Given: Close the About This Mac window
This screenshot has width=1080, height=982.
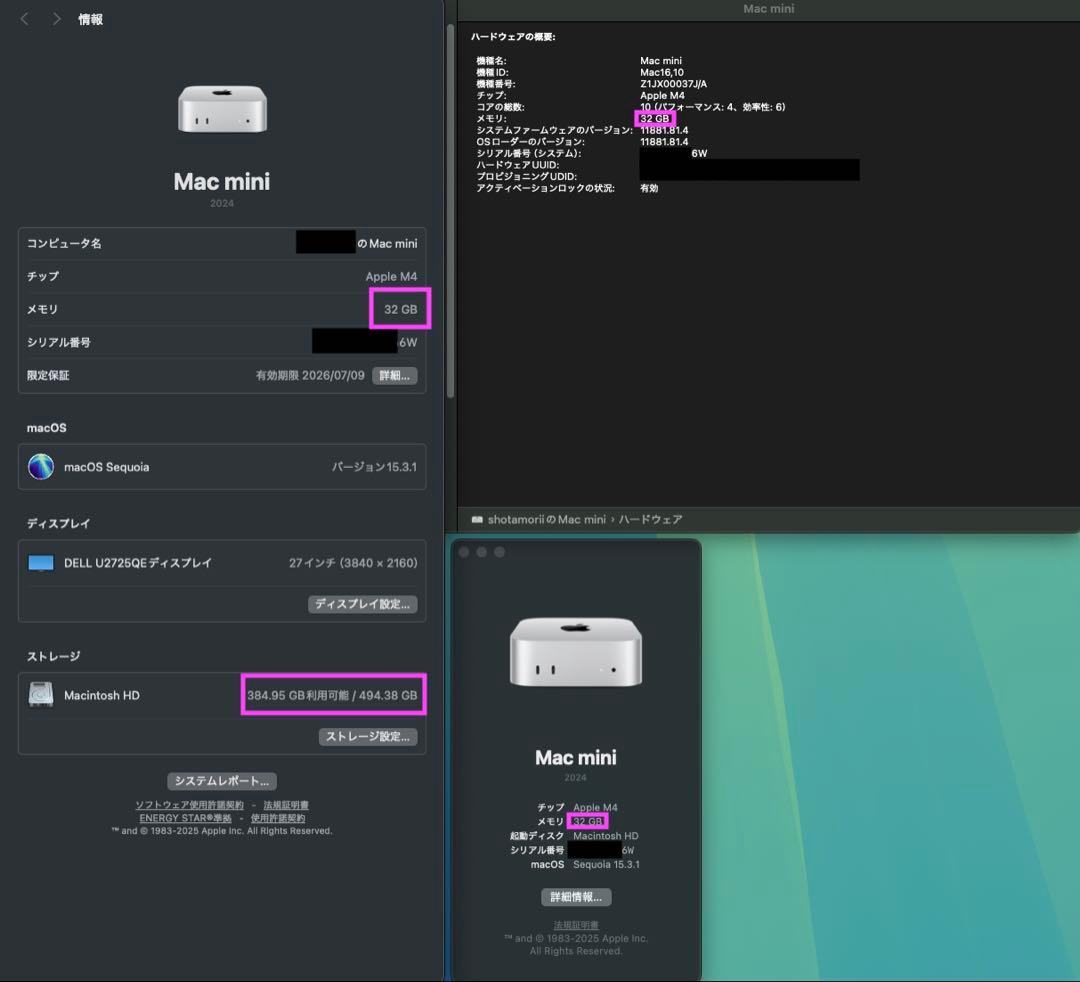Looking at the screenshot, I should tap(464, 552).
